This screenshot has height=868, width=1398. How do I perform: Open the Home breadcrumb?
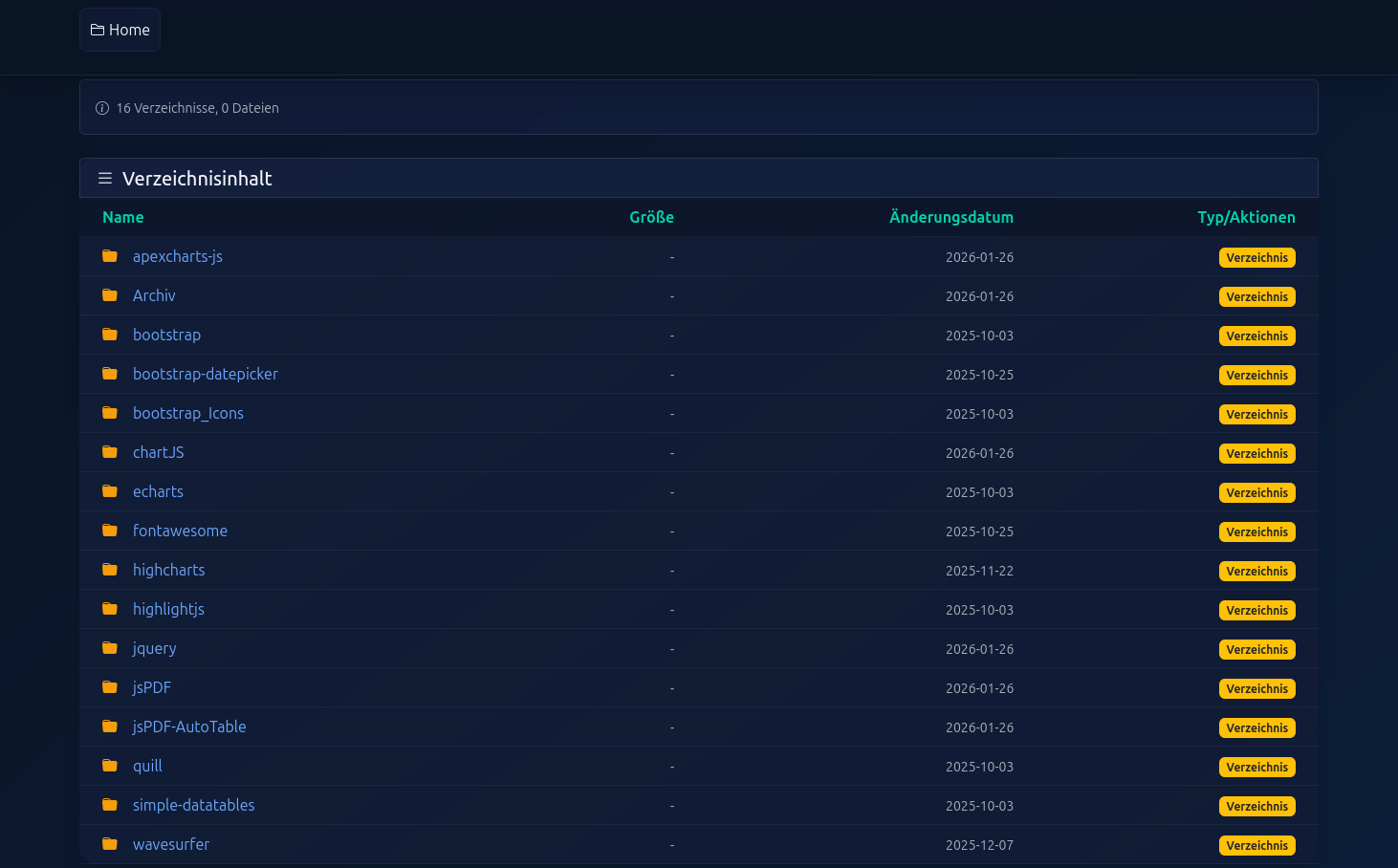click(120, 30)
